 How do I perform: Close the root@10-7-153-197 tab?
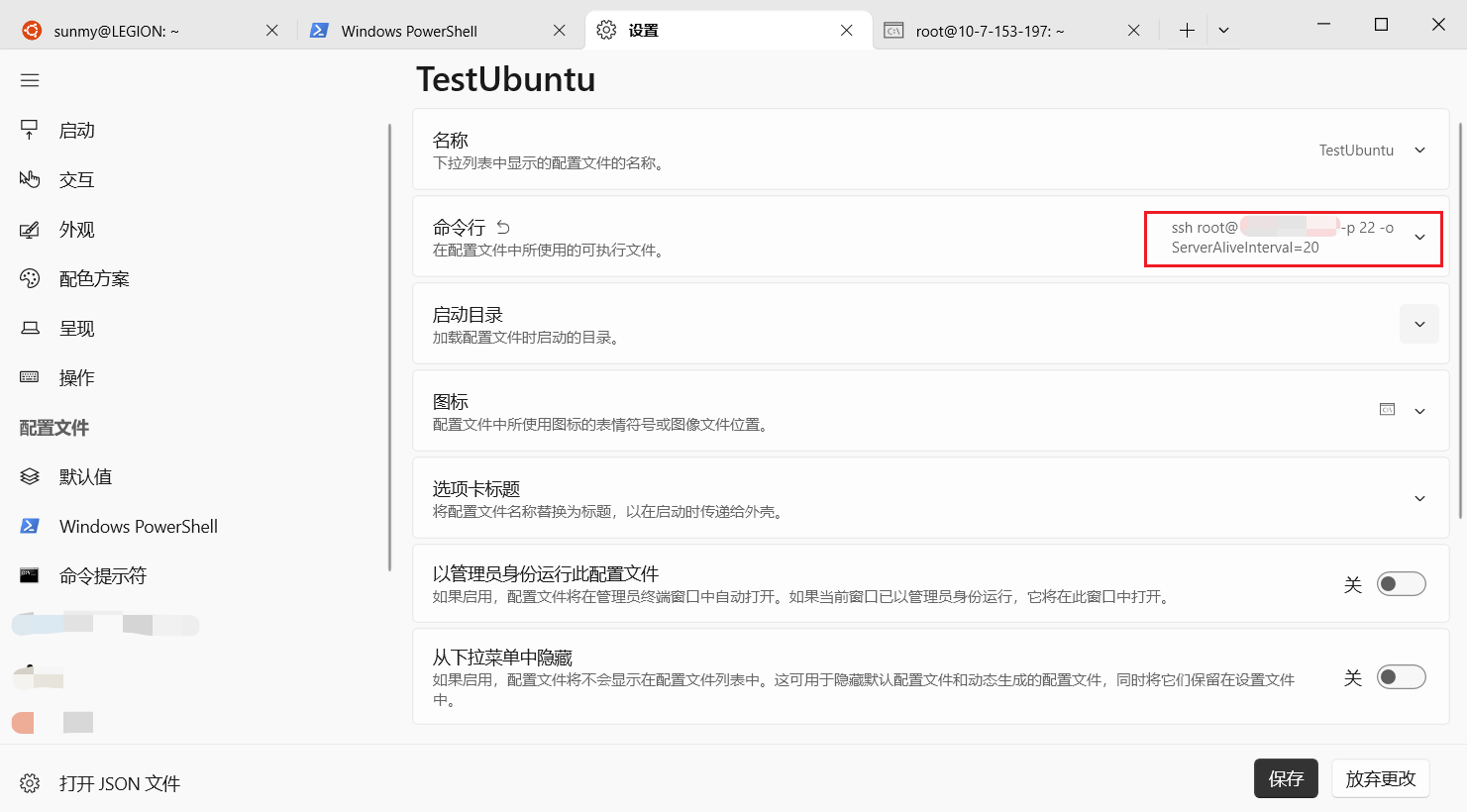pyautogui.click(x=1134, y=31)
